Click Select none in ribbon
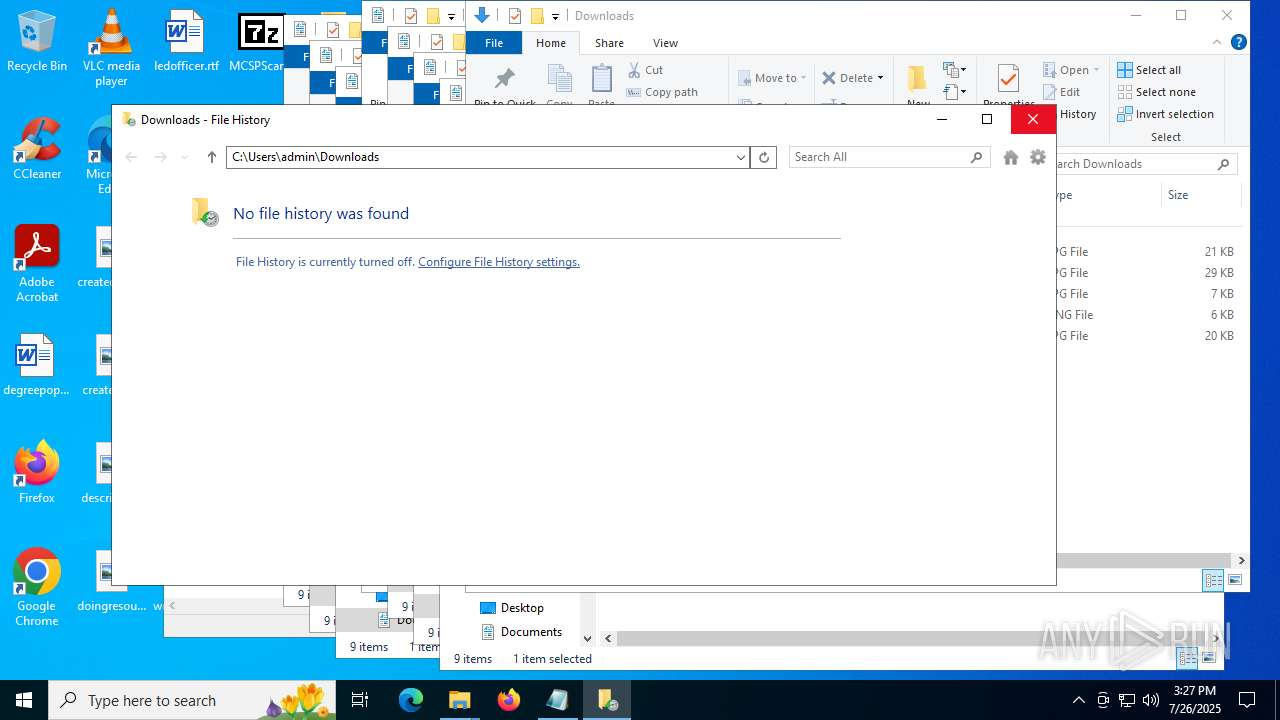The image size is (1280, 720). [1156, 92]
